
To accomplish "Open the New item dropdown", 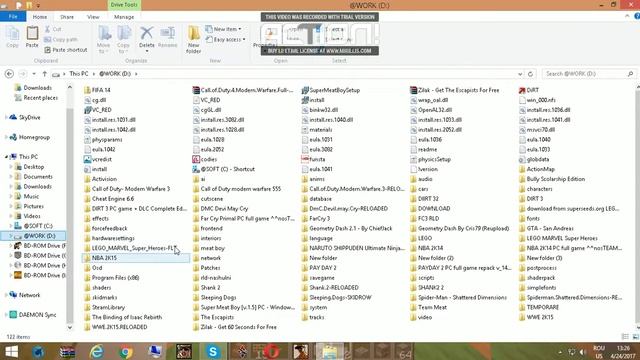I will 223,29.
